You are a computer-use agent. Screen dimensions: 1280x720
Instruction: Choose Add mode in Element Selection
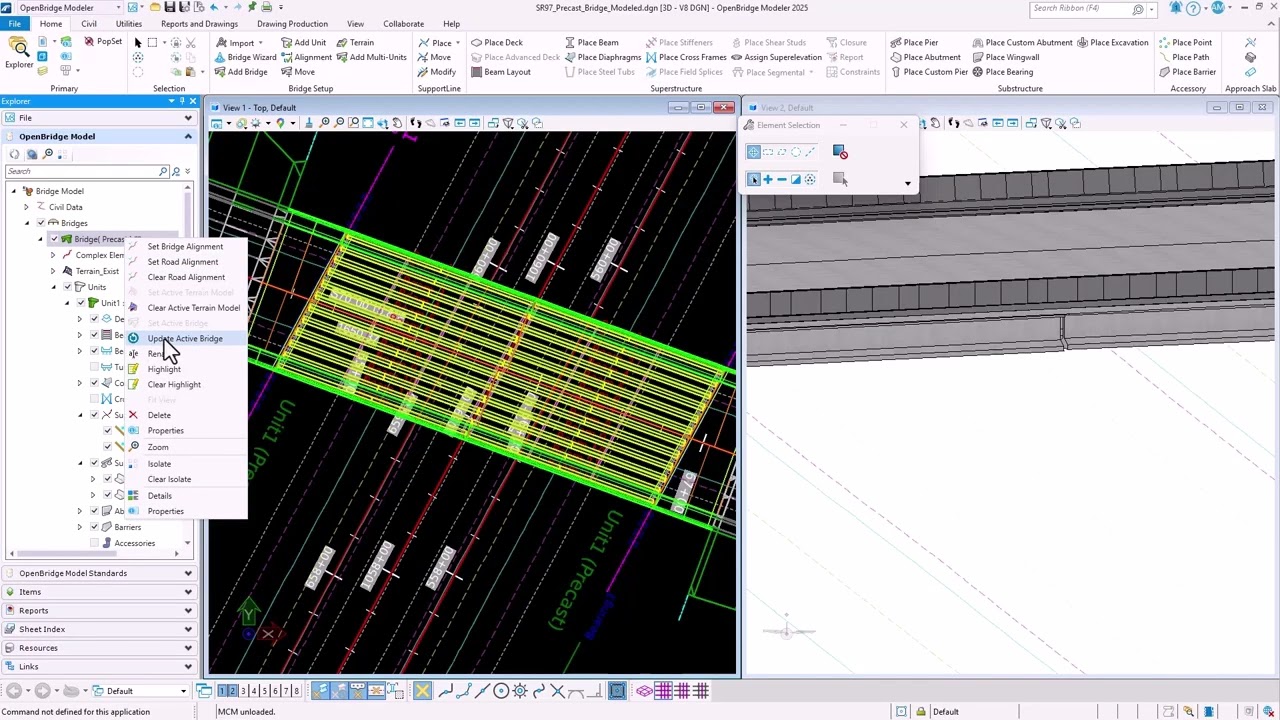[x=768, y=179]
